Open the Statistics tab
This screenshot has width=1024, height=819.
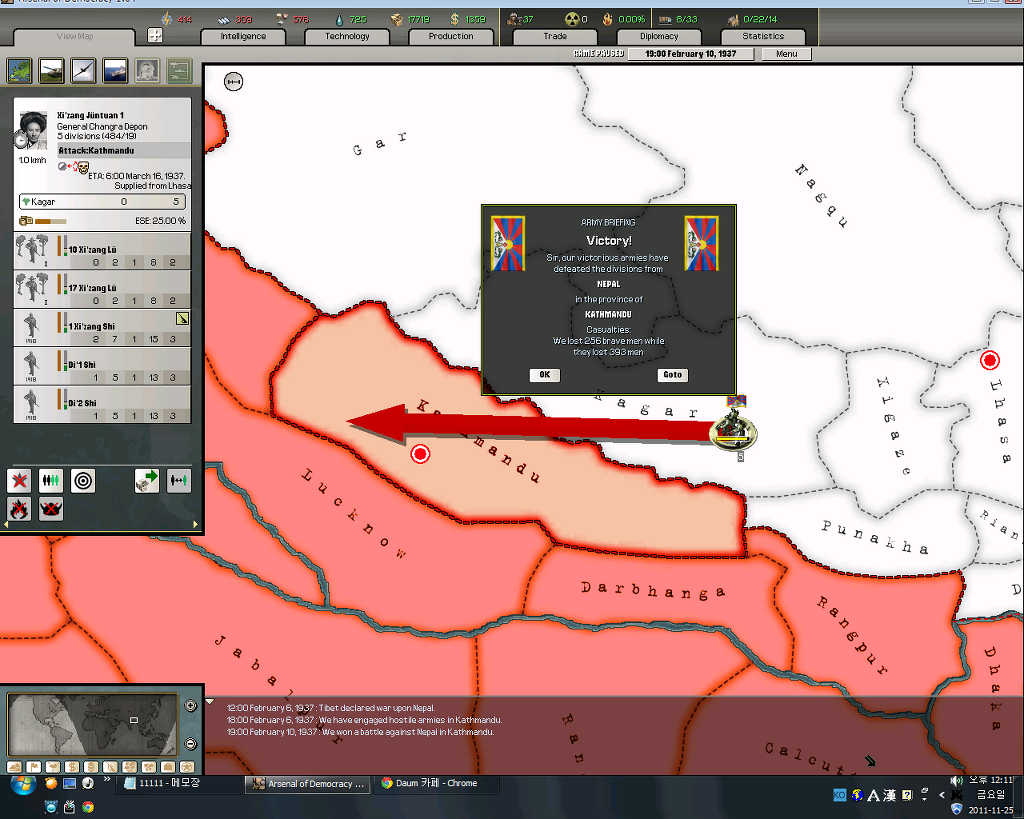(763, 37)
